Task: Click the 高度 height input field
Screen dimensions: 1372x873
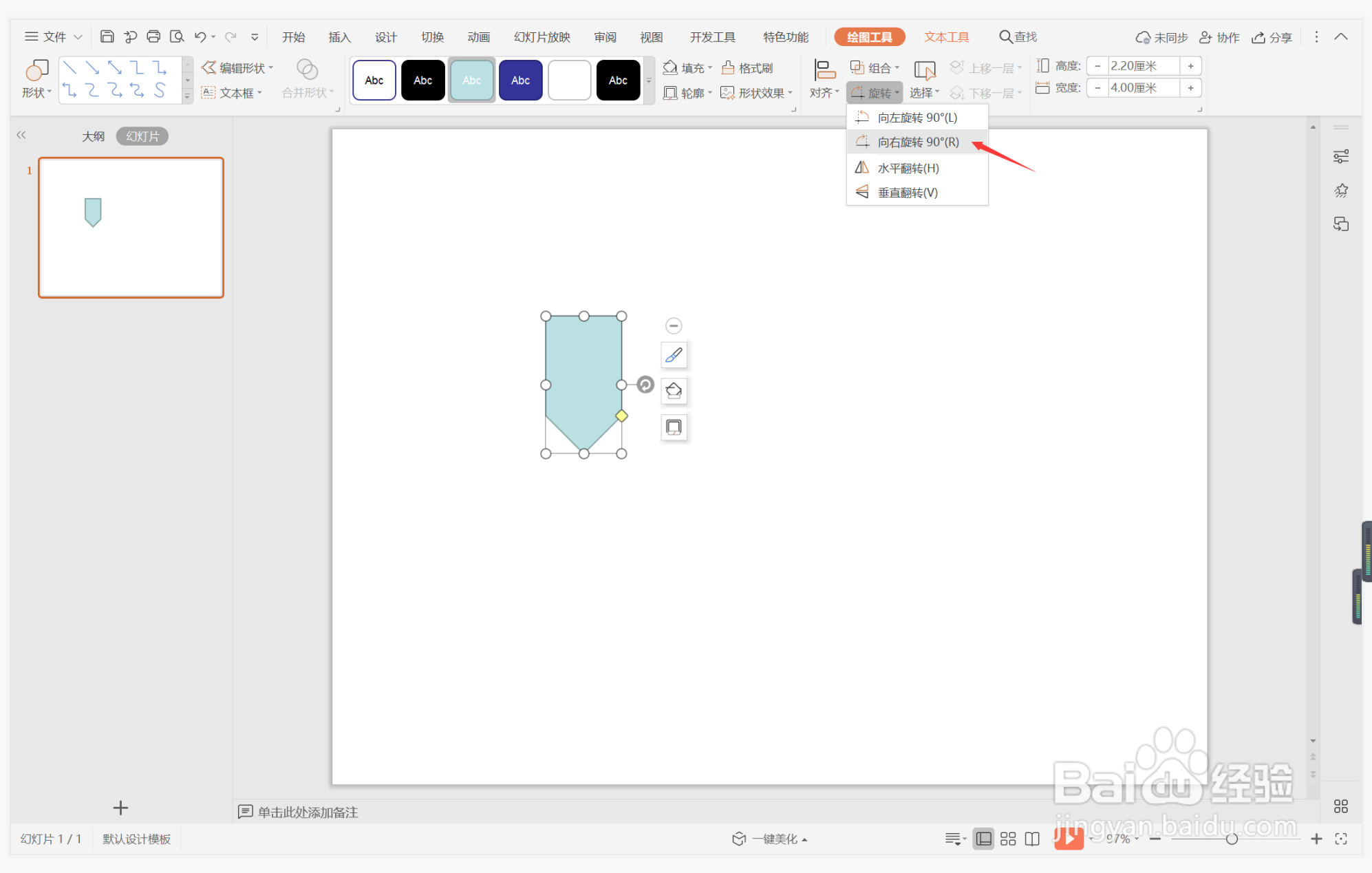Action: (1143, 66)
